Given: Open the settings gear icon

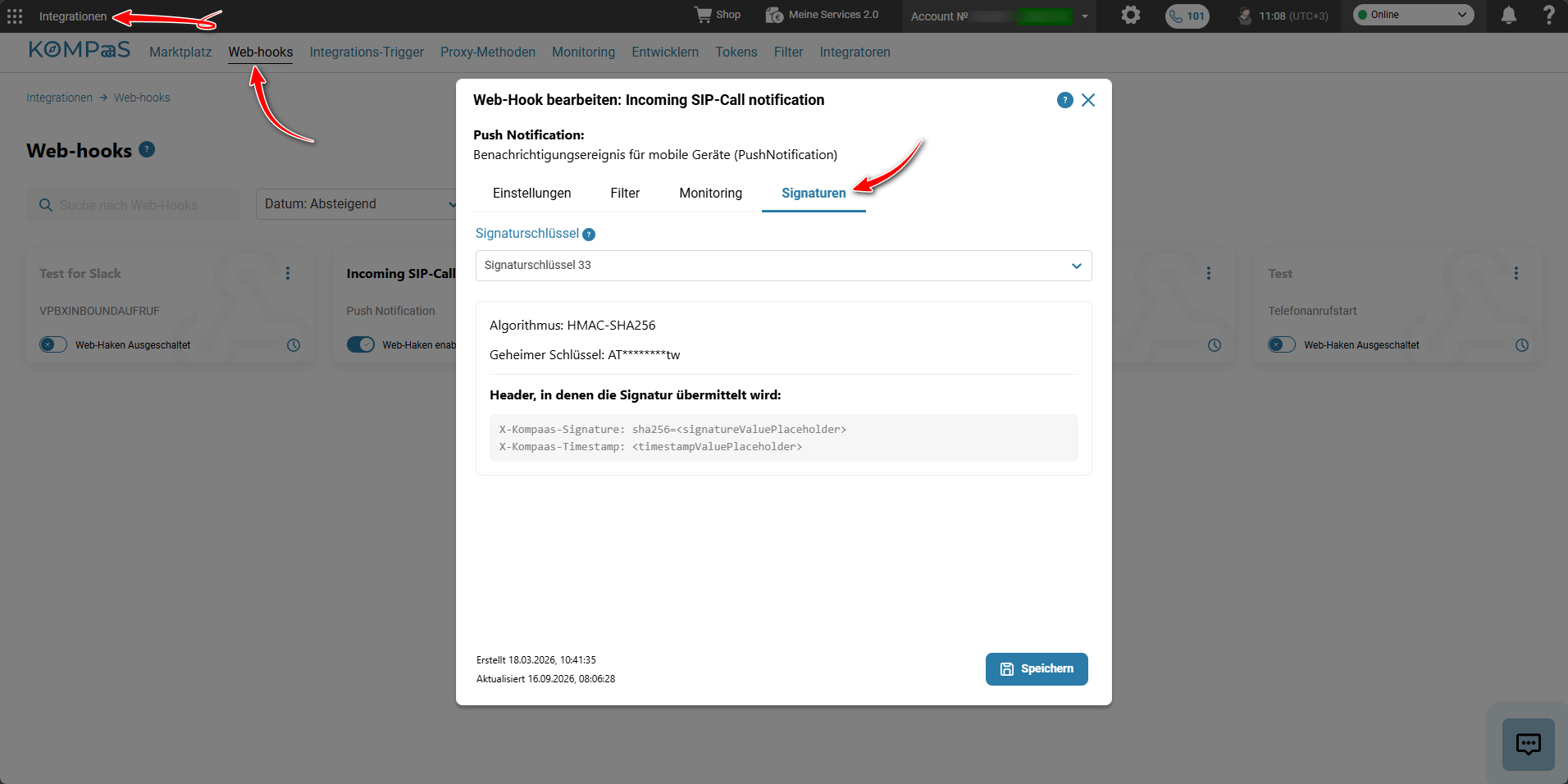Looking at the screenshot, I should (1131, 15).
